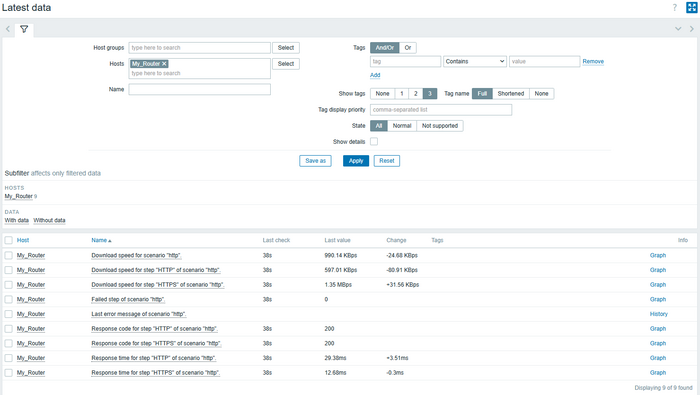The image size is (700, 395).
Task: Open Graph for Failed step row
Action: (x=658, y=299)
